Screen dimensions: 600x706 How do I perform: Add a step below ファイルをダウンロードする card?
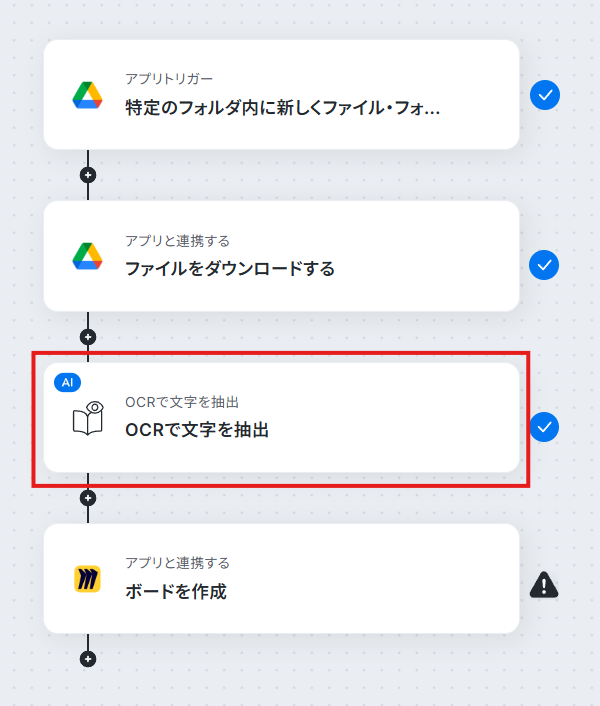(x=88, y=337)
